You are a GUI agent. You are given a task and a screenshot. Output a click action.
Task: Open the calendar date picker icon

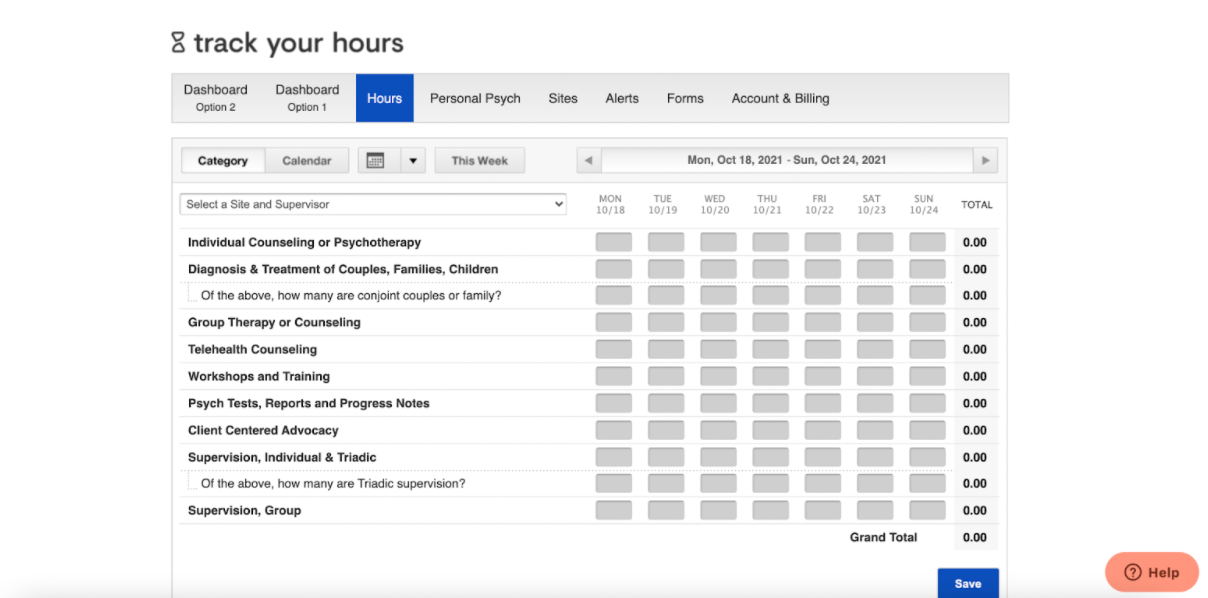pyautogui.click(x=376, y=160)
